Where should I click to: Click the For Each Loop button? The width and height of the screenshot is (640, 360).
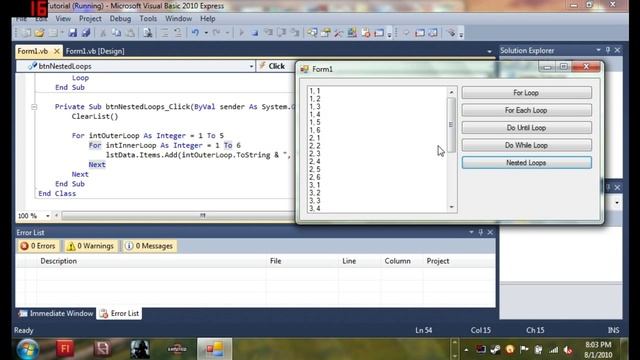pyautogui.click(x=527, y=111)
